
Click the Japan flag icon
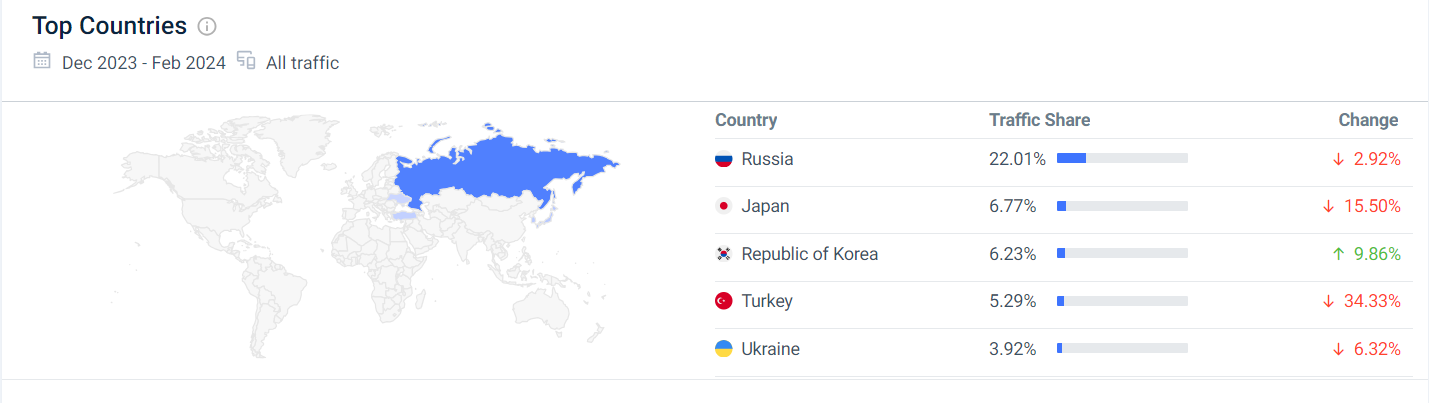pos(724,206)
